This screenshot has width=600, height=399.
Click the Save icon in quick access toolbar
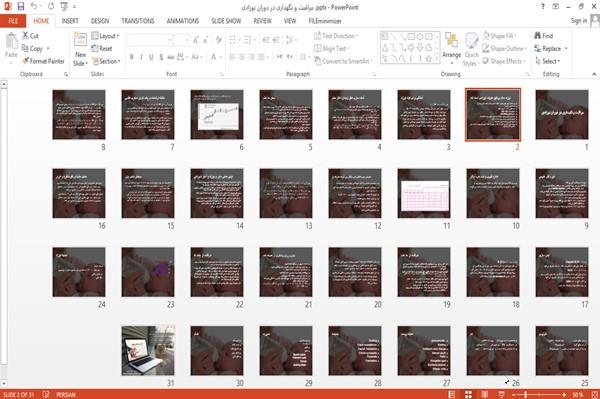point(21,7)
